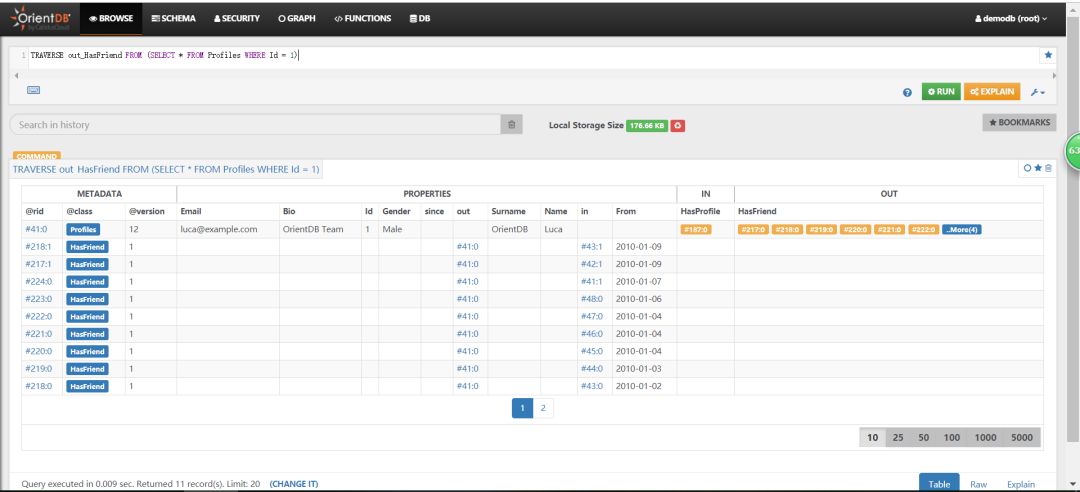This screenshot has width=1080, height=492.
Task: Click #187:0 HasProfile badge
Action: click(696, 229)
